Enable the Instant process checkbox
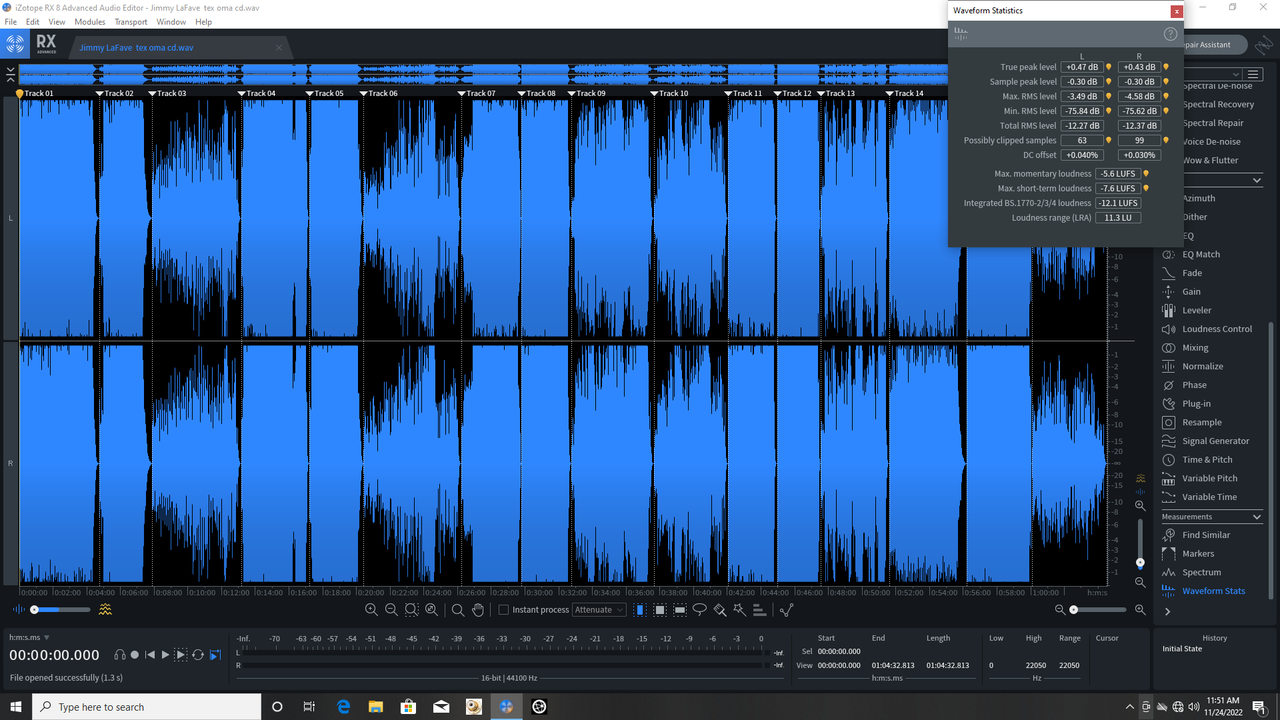The width and height of the screenshot is (1280, 720). 504,609
